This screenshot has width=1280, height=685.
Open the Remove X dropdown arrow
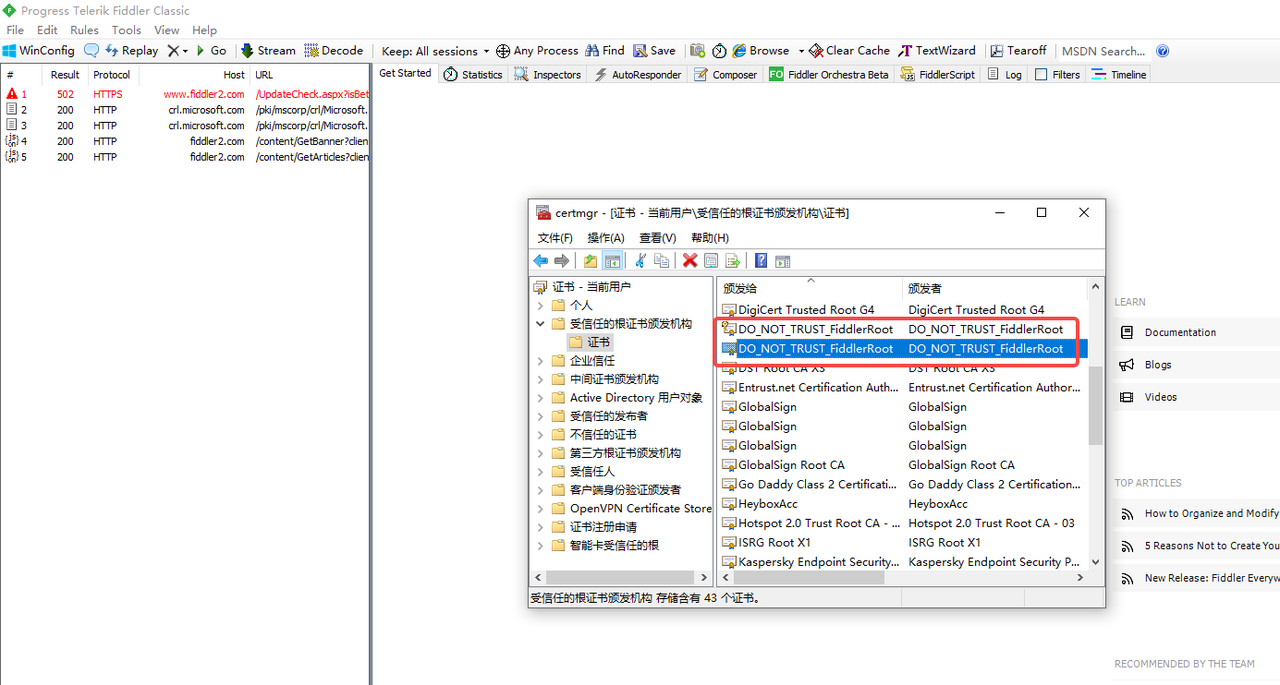pos(185,51)
